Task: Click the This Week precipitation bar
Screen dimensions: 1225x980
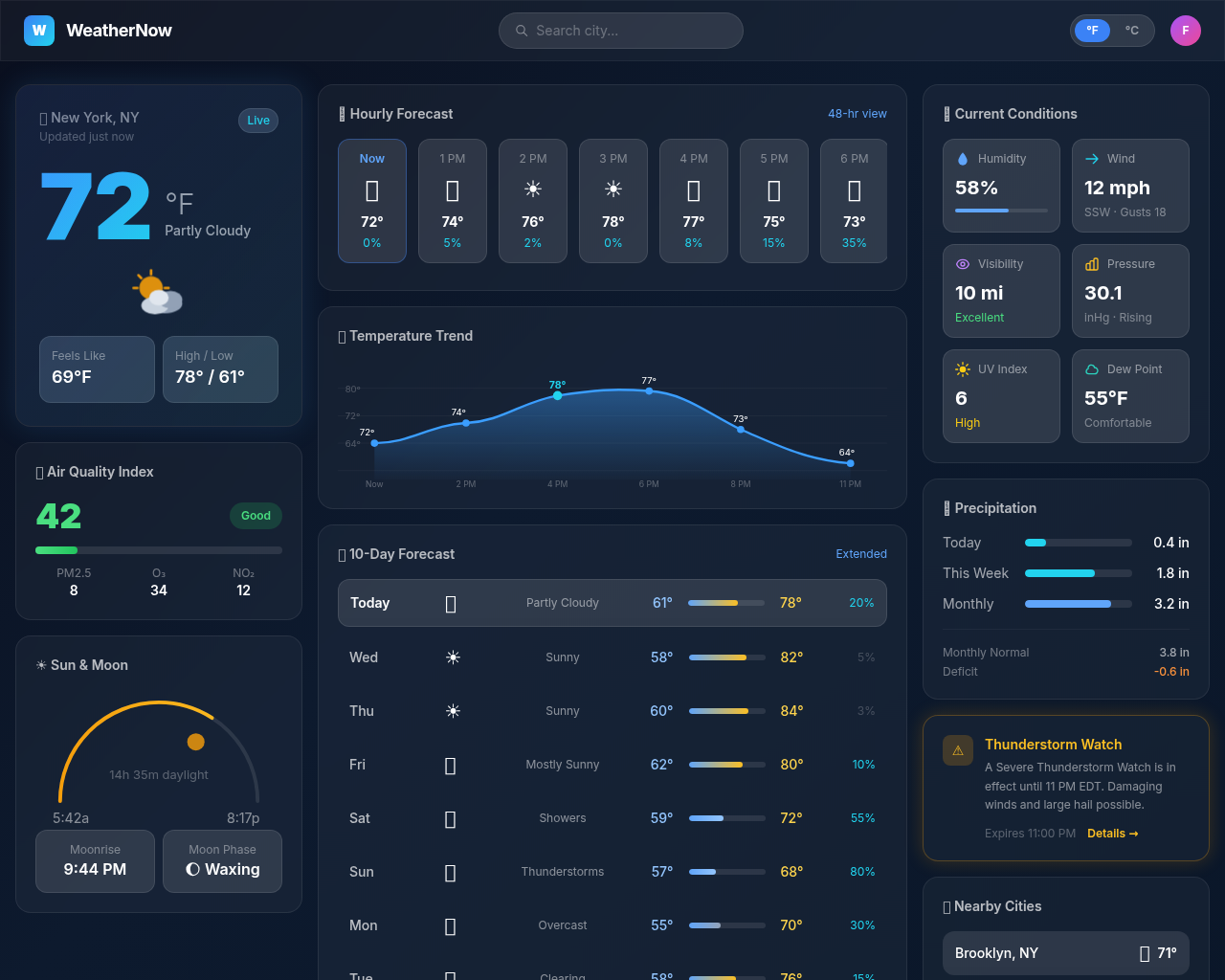Action: (1079, 573)
